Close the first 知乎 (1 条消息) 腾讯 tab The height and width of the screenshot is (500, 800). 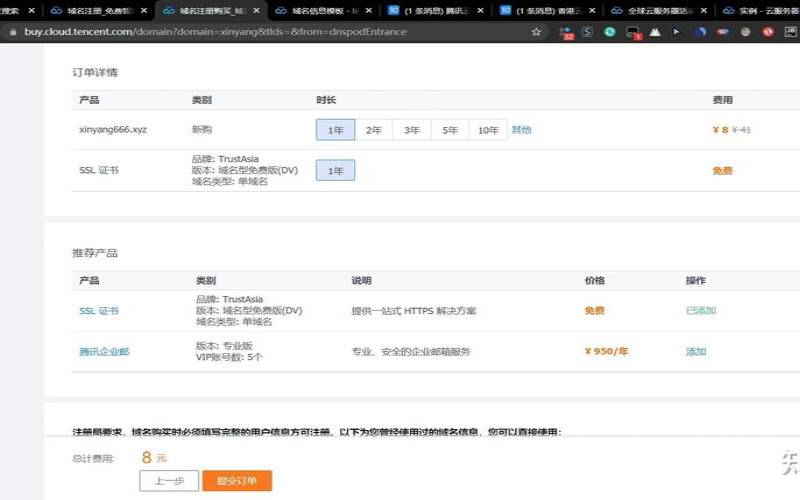click(x=480, y=10)
